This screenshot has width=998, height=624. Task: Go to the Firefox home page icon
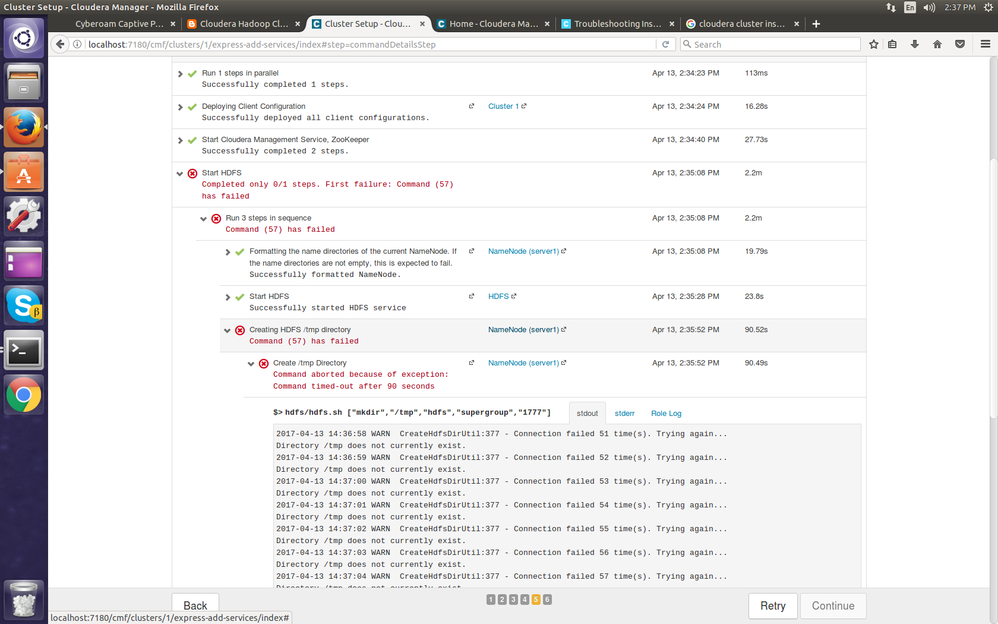pos(937,44)
